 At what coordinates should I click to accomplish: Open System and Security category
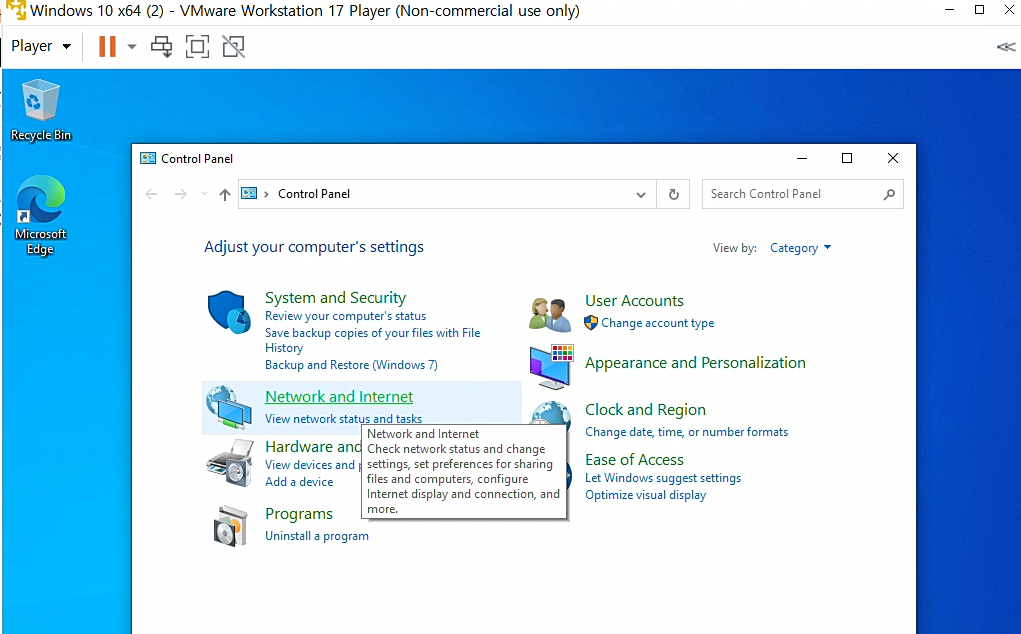pos(335,297)
